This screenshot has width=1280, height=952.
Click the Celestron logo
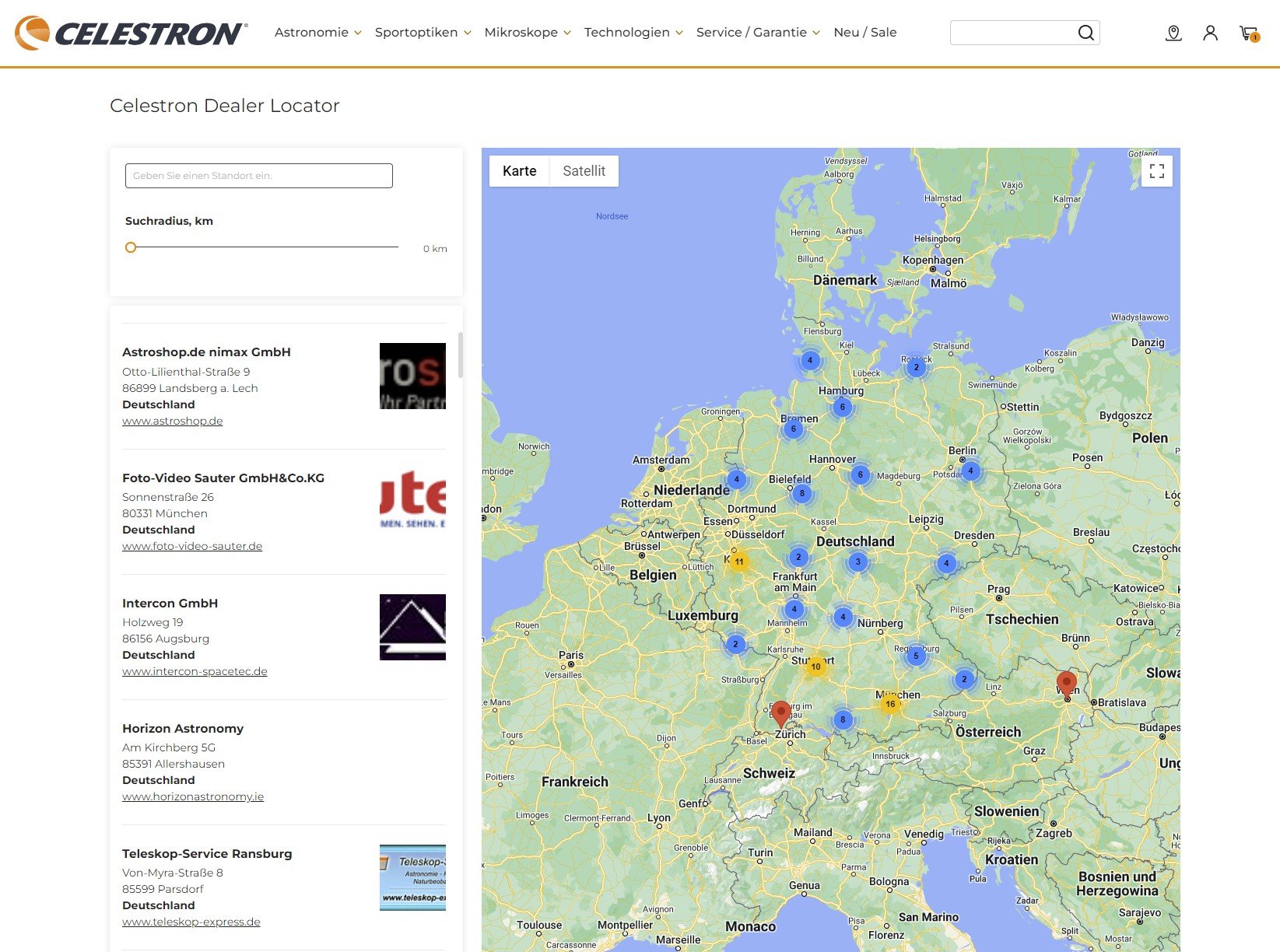(x=131, y=33)
